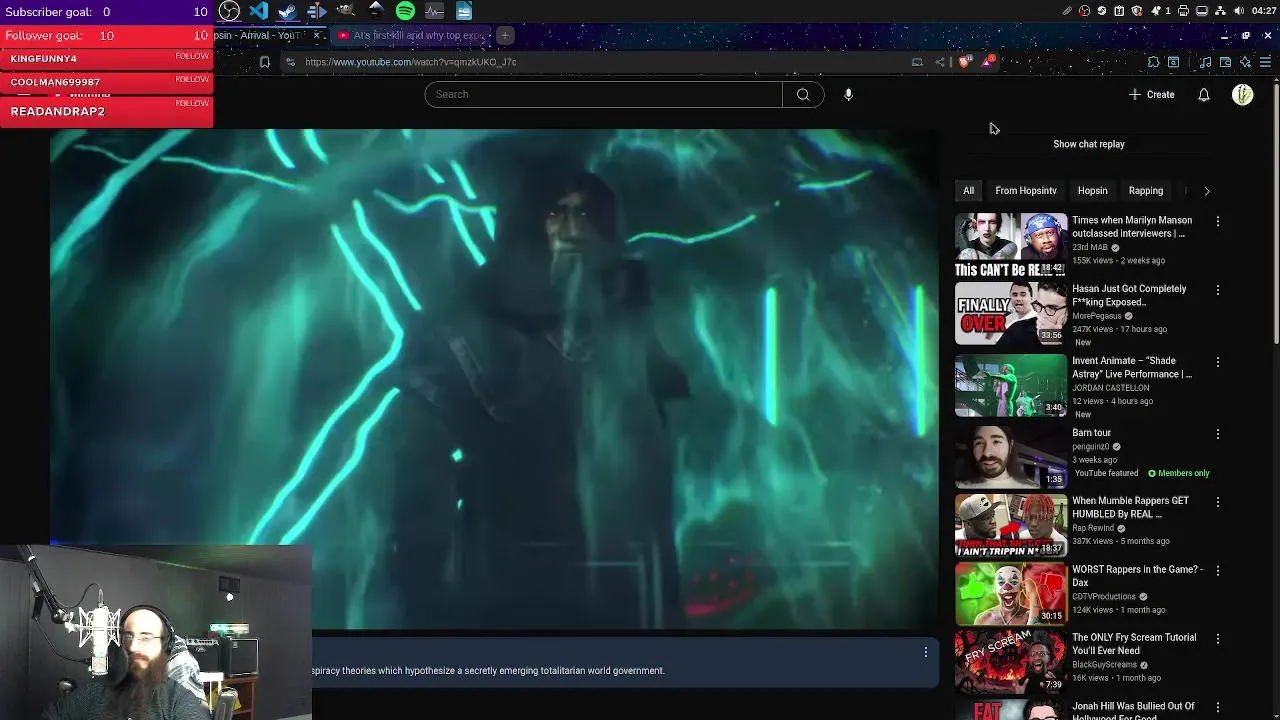1280x720 pixels.
Task: Open the playlist music note toolbar icon
Action: click(1205, 62)
